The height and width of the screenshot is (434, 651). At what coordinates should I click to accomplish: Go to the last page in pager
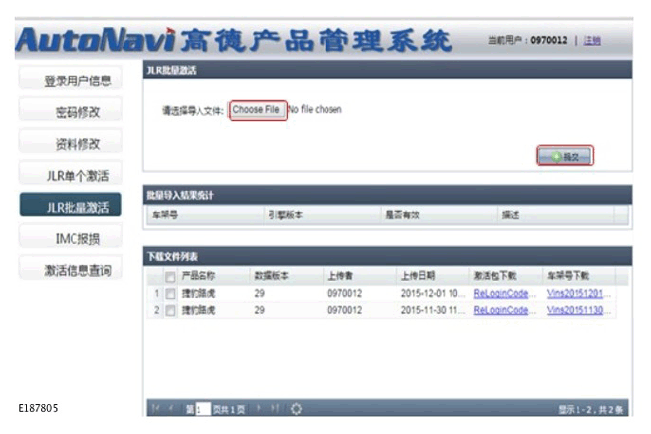[x=275, y=409]
